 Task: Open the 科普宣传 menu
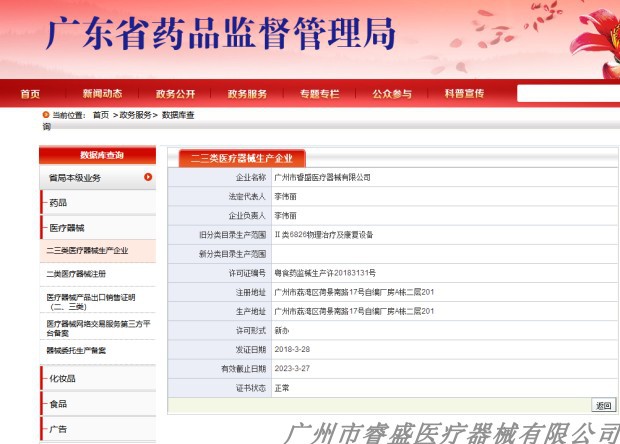pos(464,94)
